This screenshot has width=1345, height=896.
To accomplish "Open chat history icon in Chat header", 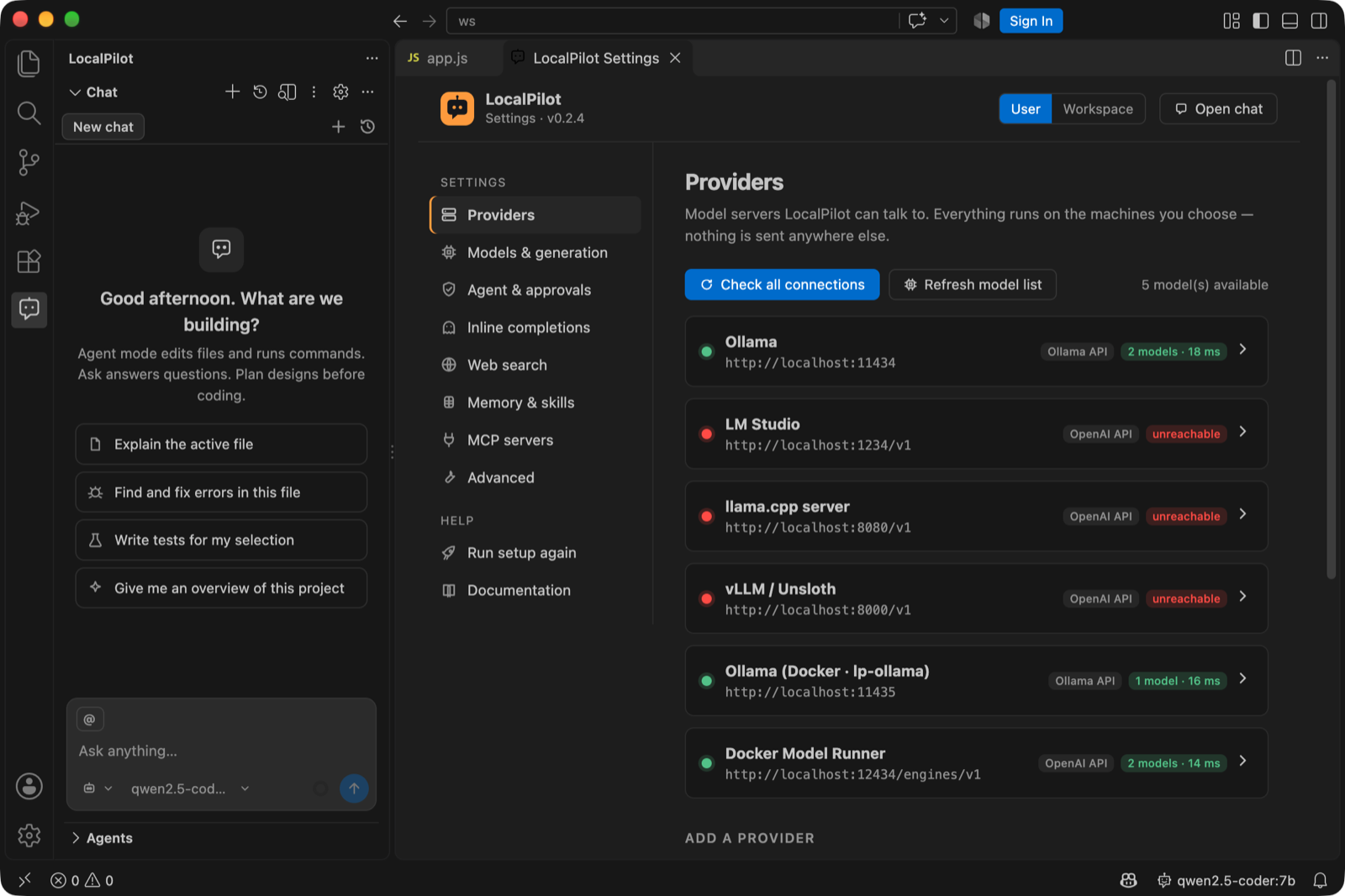I will pyautogui.click(x=260, y=92).
